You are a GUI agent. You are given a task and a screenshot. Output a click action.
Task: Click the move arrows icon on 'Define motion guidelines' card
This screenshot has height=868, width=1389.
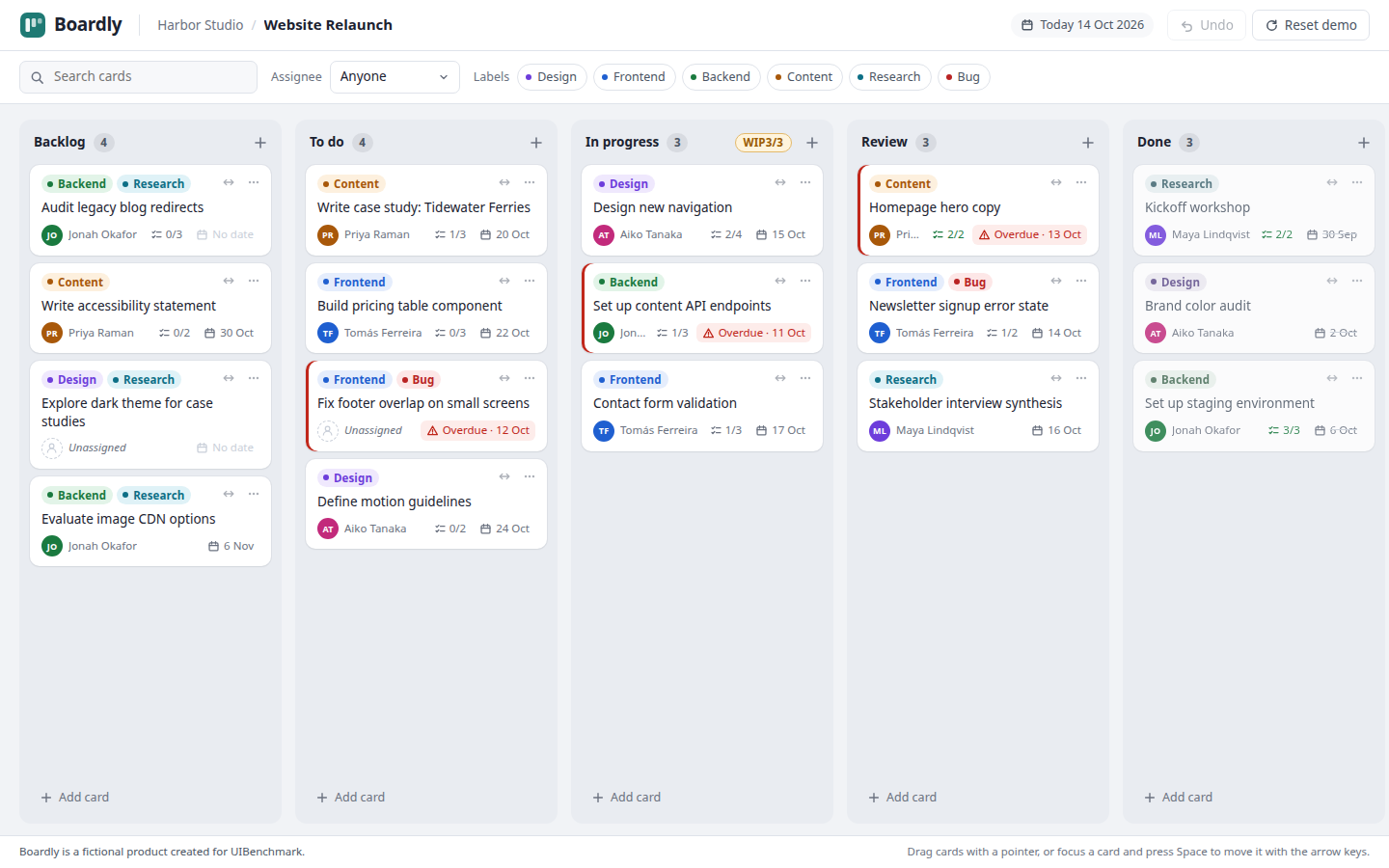tap(504, 476)
